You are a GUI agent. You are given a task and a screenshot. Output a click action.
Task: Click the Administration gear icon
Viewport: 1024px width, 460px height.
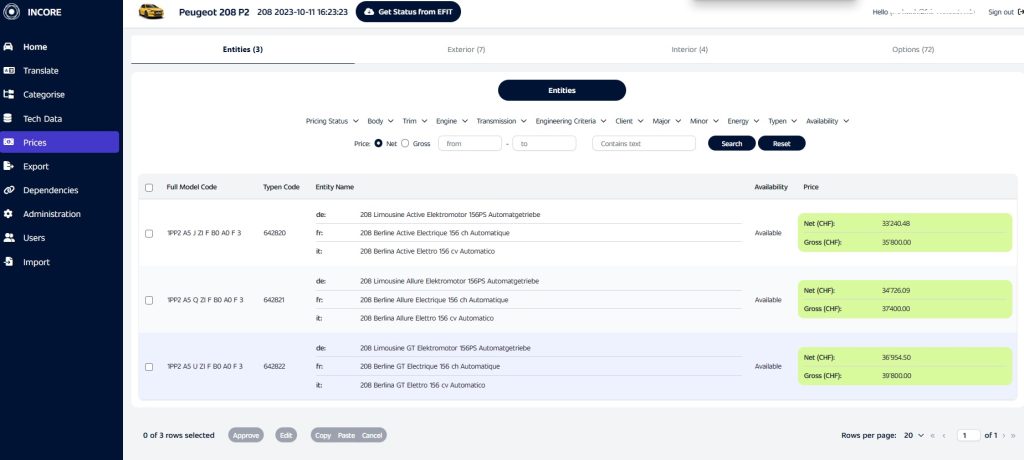point(8,214)
